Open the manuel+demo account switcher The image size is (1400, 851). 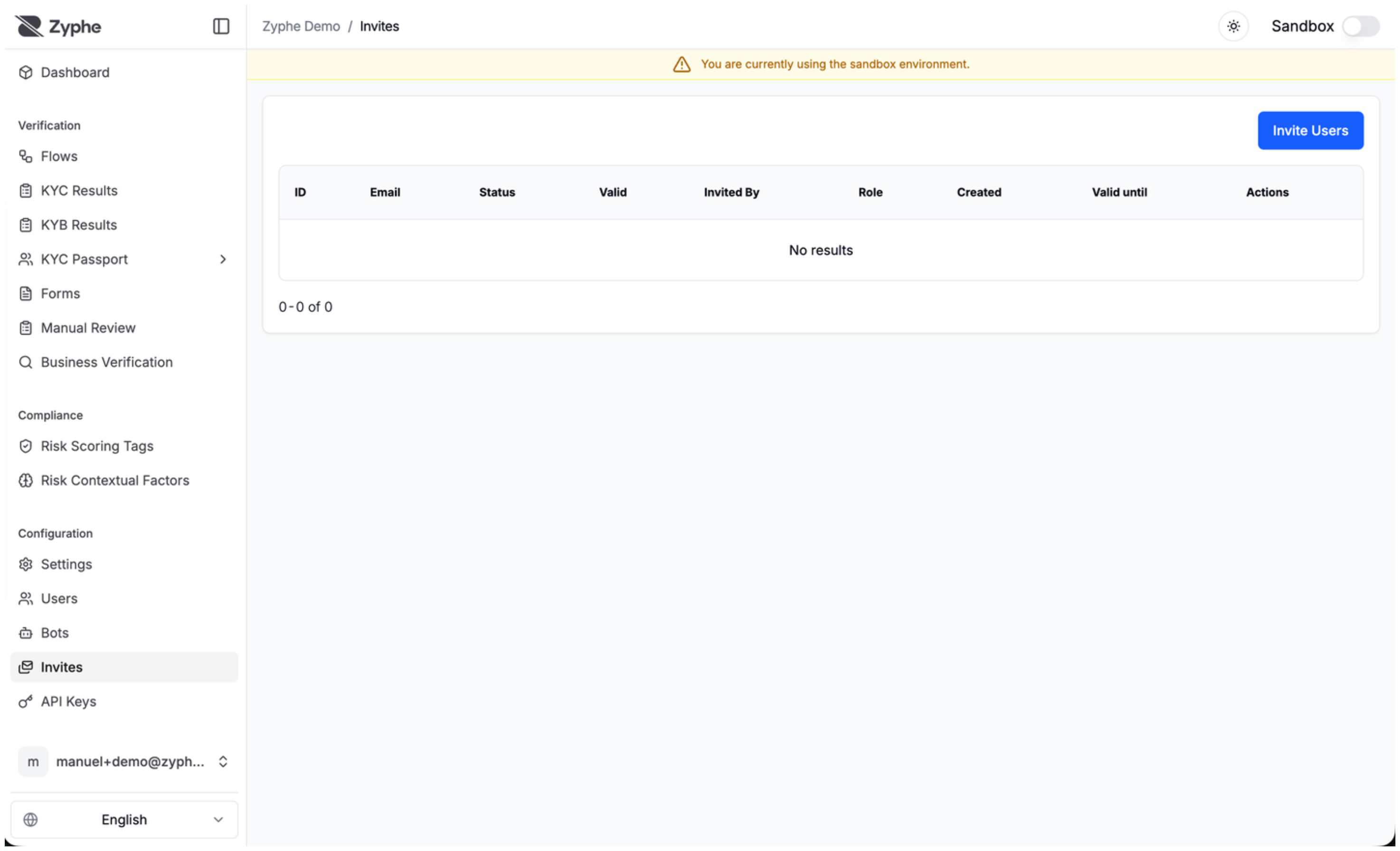pos(124,762)
